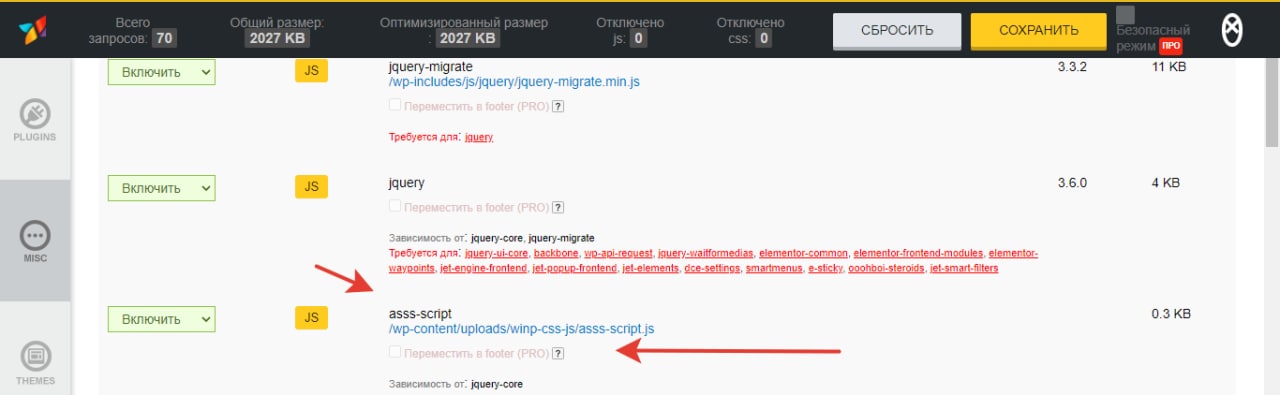Click the JS badge for jquery

[311, 186]
